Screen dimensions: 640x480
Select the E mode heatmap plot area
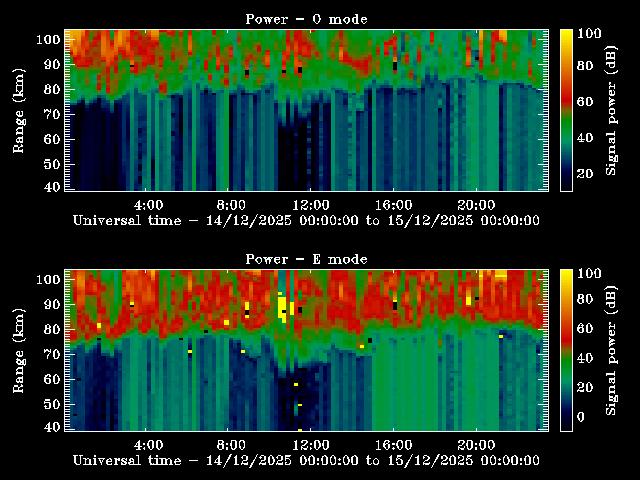(x=306, y=350)
